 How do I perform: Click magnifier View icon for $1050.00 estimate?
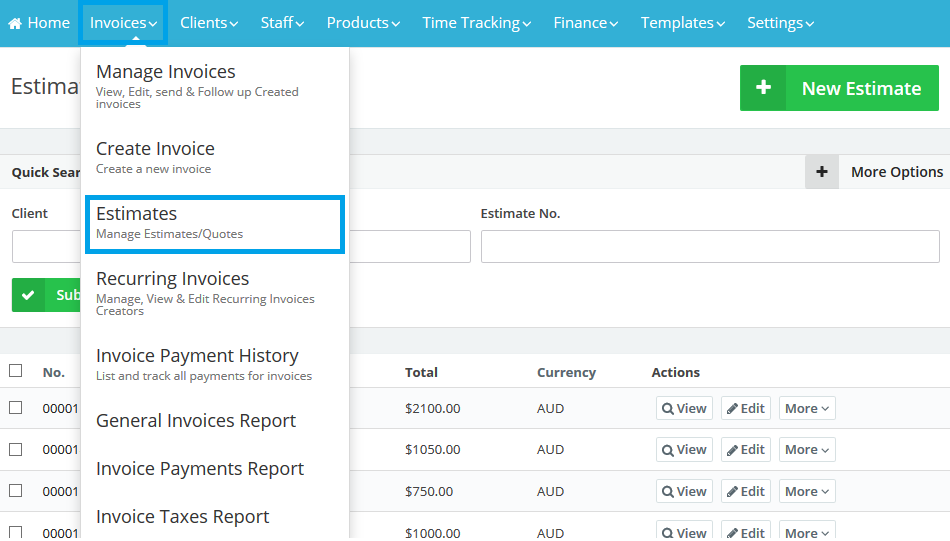point(668,450)
